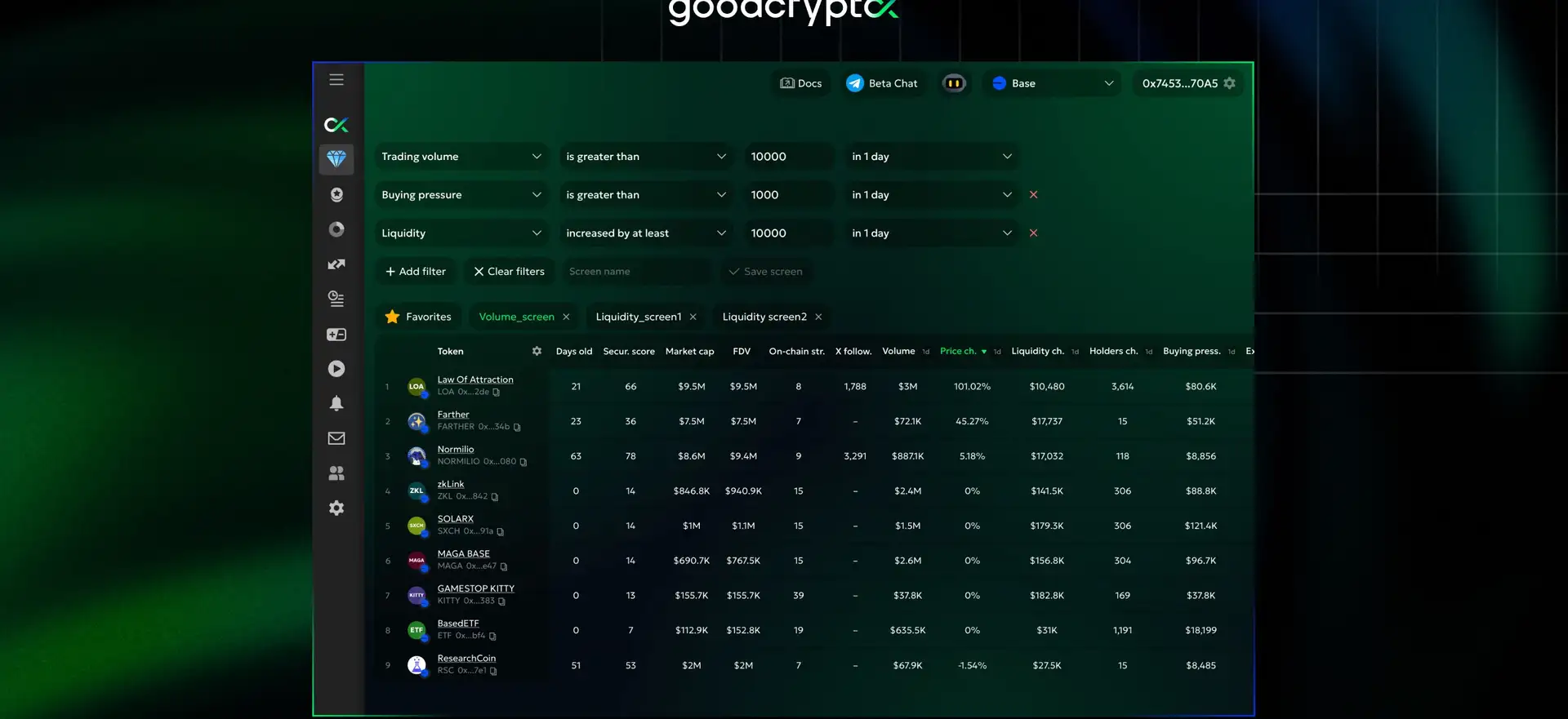Open sidebar settings gear icon
Image resolution: width=1568 pixels, height=719 pixels.
(x=336, y=508)
